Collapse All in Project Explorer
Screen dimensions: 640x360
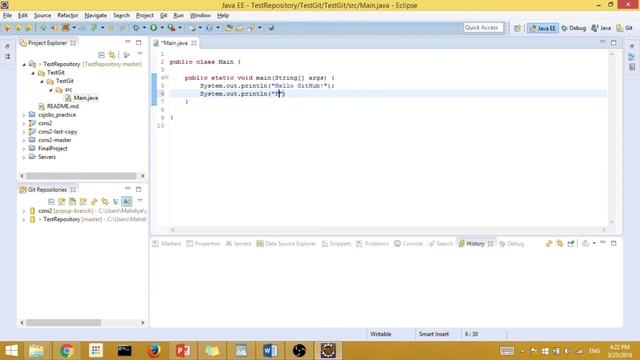click(x=101, y=55)
